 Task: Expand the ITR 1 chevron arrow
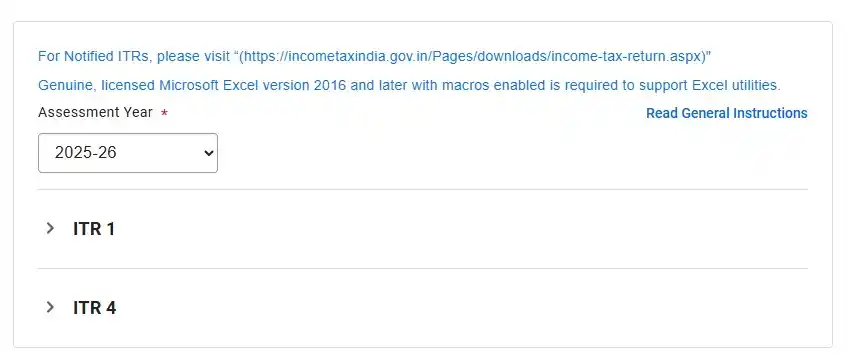click(x=50, y=228)
